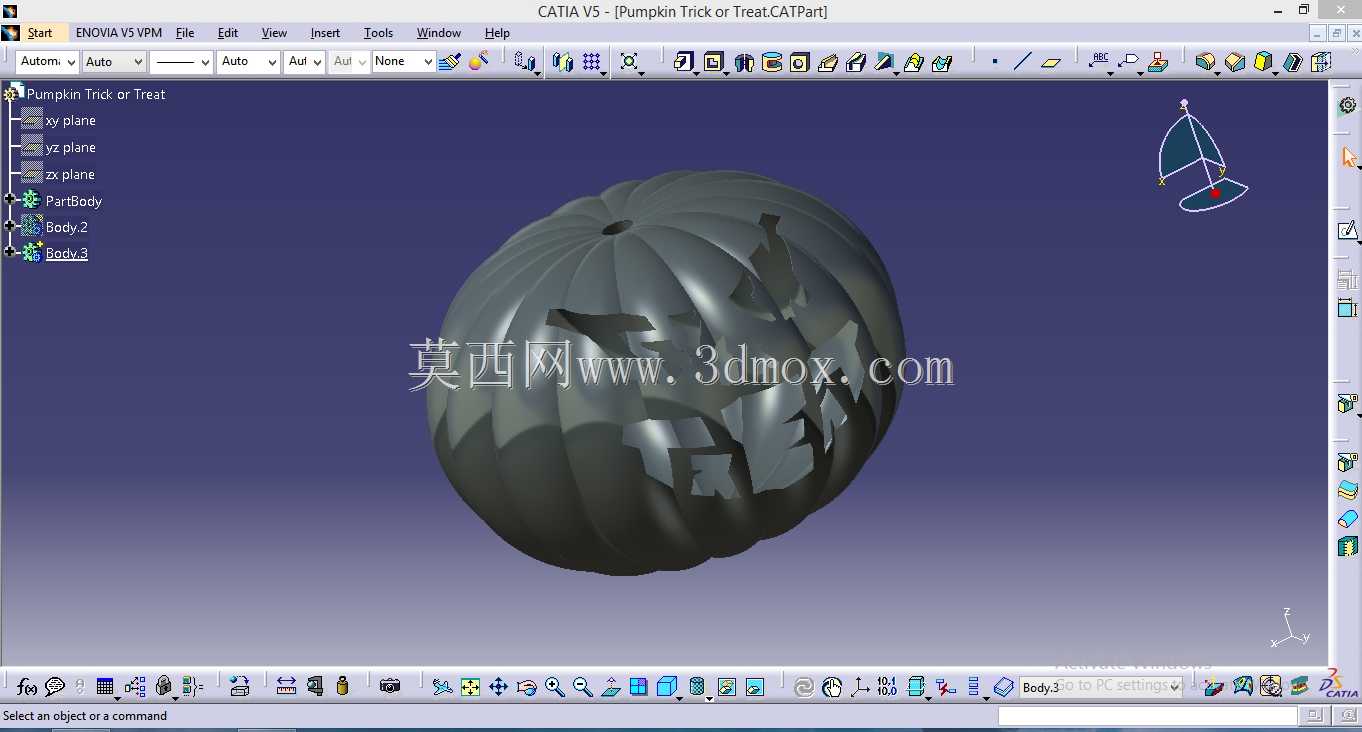Choose the Rib tool
The width and height of the screenshot is (1362, 732).
pos(828,62)
